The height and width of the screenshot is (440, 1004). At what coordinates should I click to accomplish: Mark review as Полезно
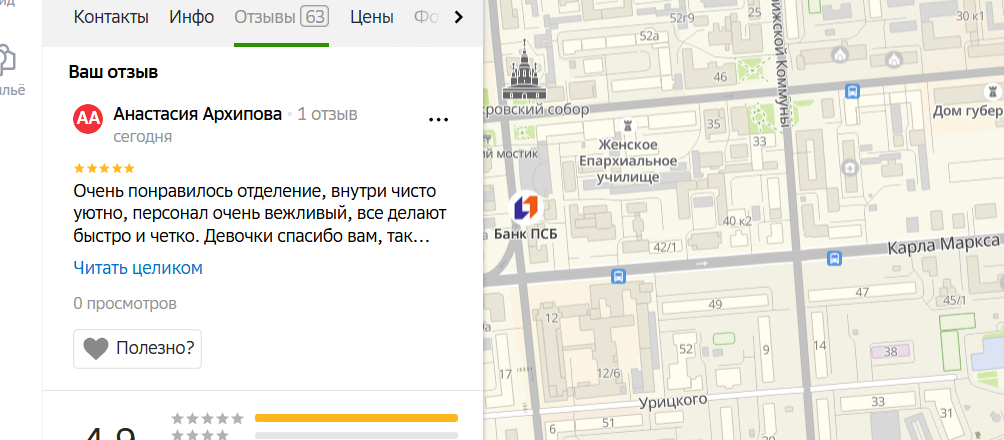point(138,349)
